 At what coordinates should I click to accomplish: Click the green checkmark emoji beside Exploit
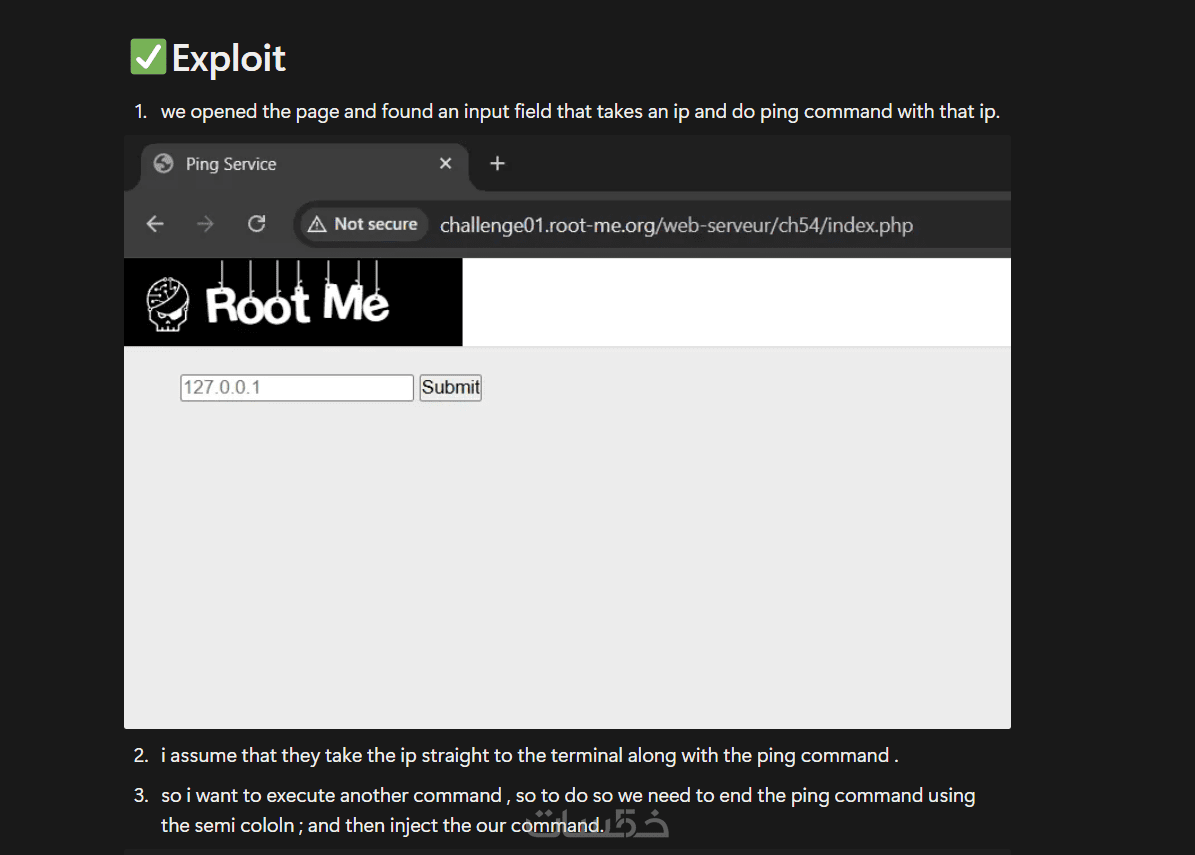tap(148, 57)
